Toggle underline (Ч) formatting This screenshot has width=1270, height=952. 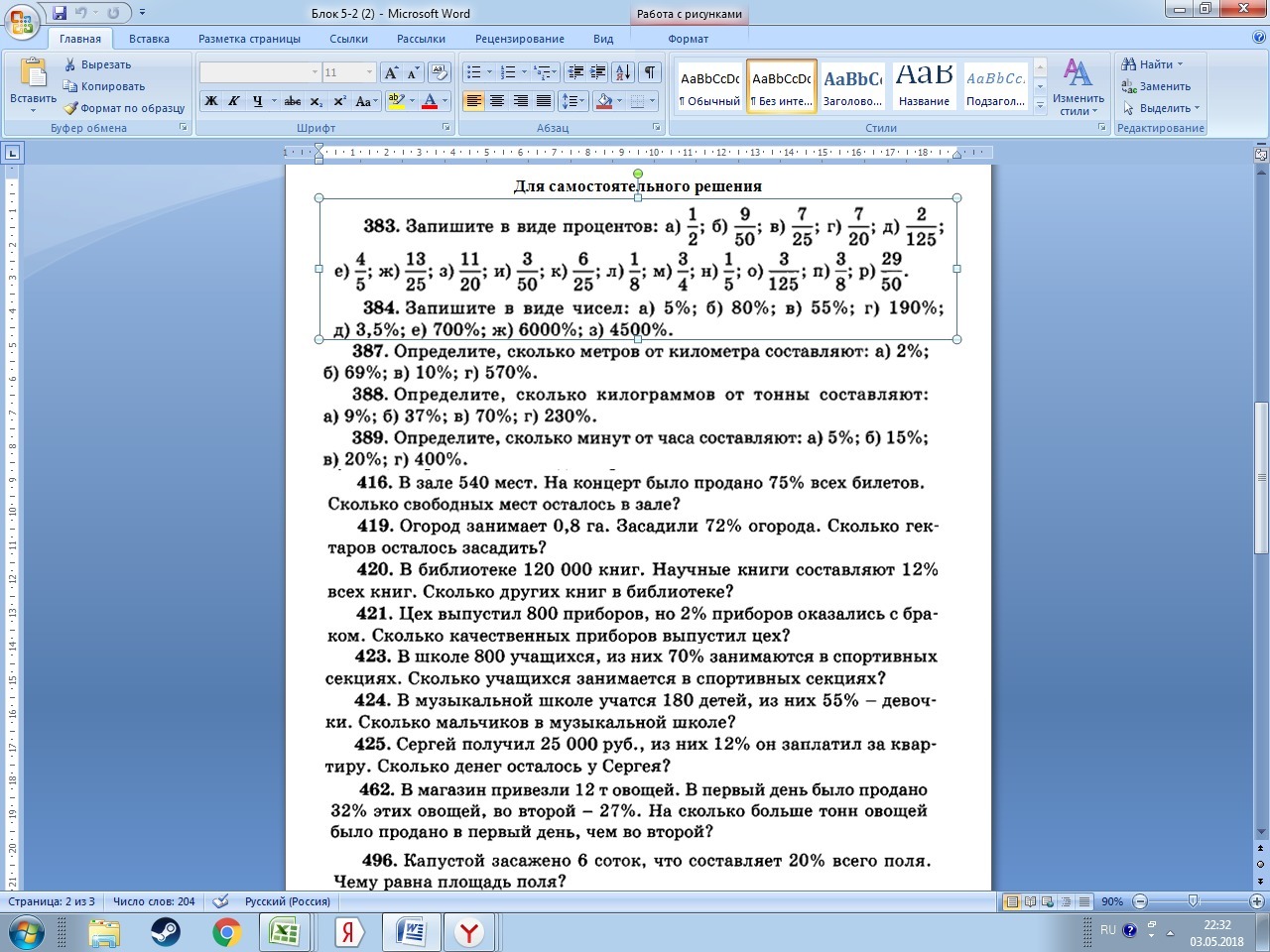point(257,101)
